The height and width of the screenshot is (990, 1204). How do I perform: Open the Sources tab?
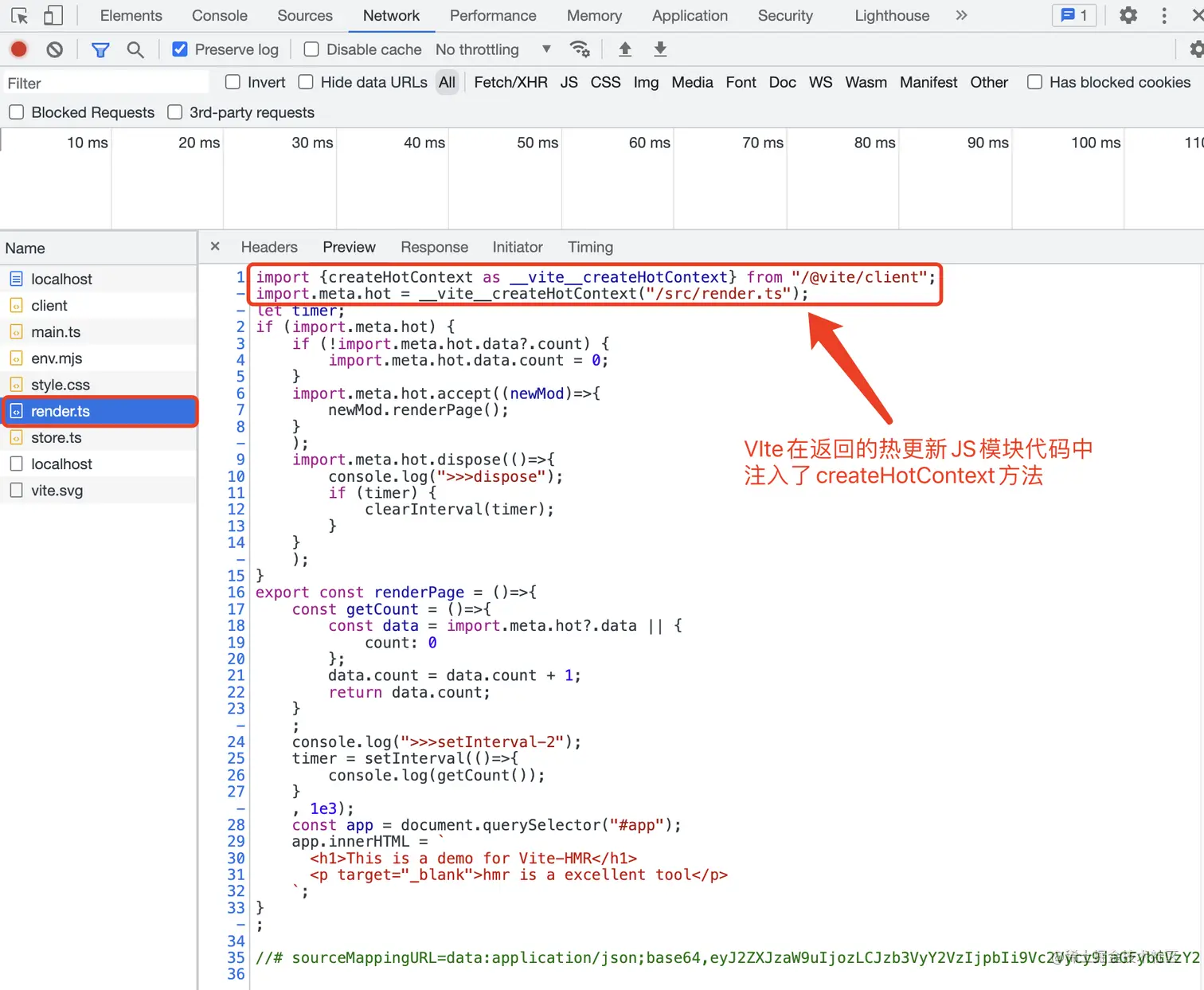click(305, 15)
